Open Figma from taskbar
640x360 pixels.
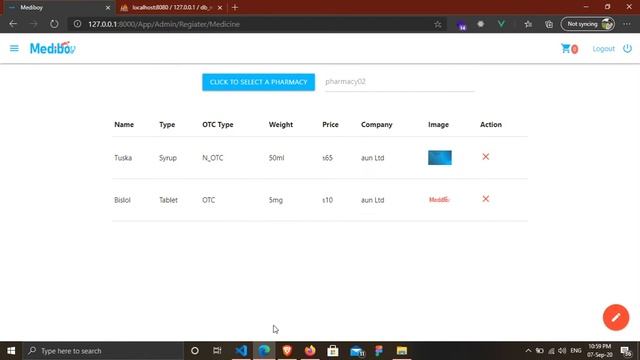pos(379,351)
